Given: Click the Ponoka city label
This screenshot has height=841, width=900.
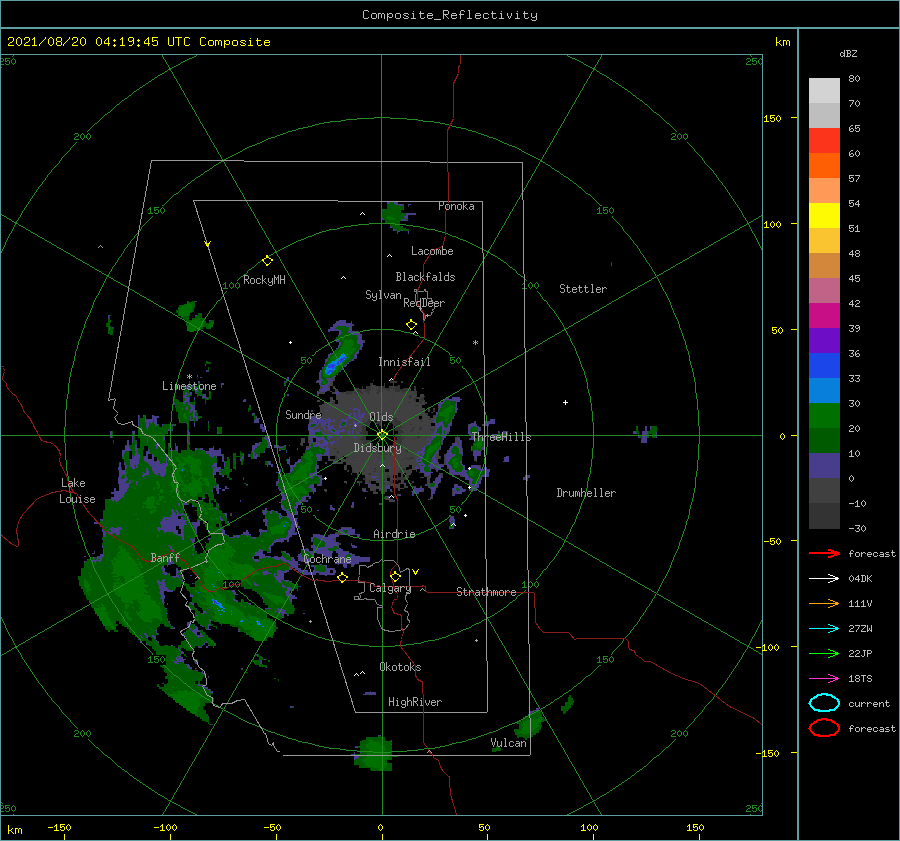Looking at the screenshot, I should coord(456,206).
